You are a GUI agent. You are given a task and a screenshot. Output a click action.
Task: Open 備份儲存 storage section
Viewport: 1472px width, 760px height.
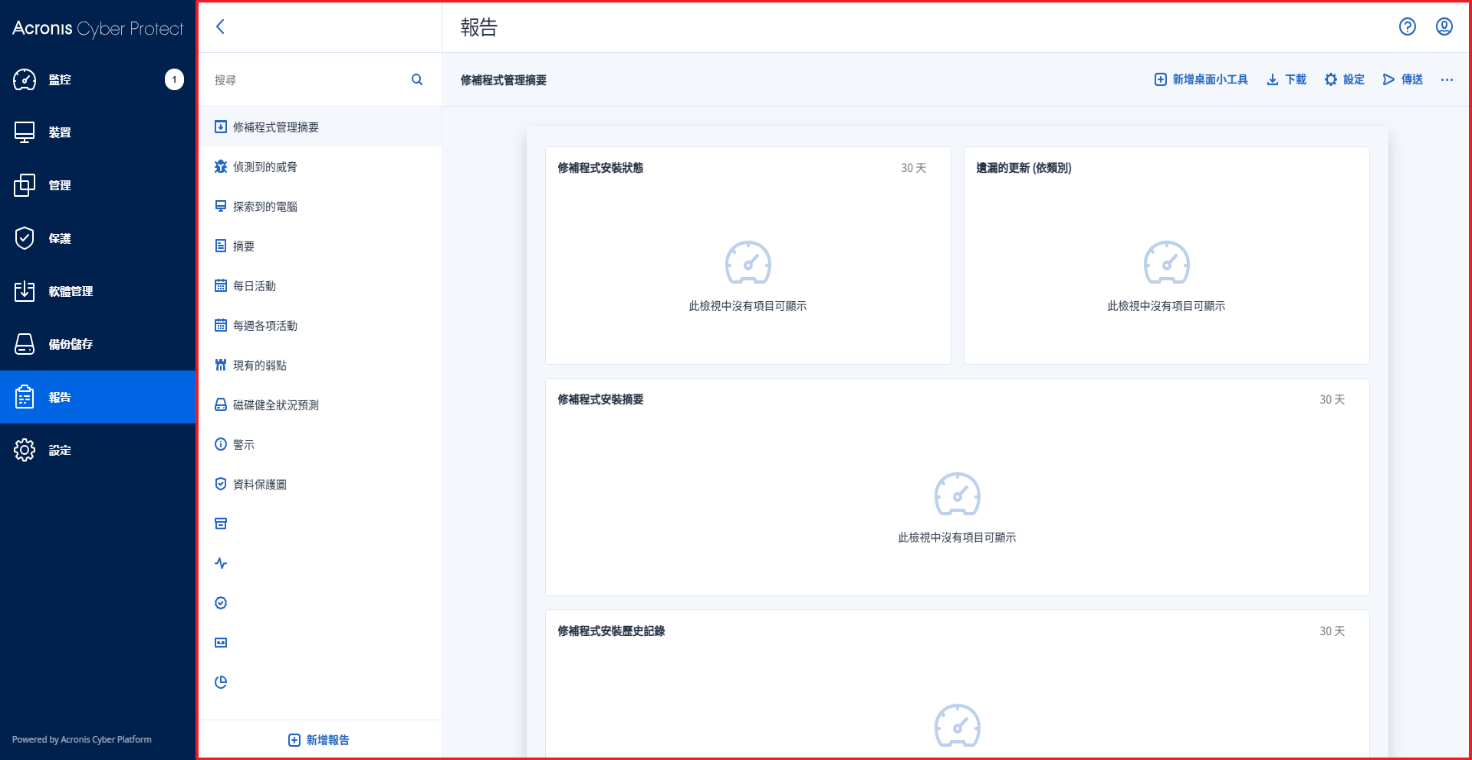(97, 344)
